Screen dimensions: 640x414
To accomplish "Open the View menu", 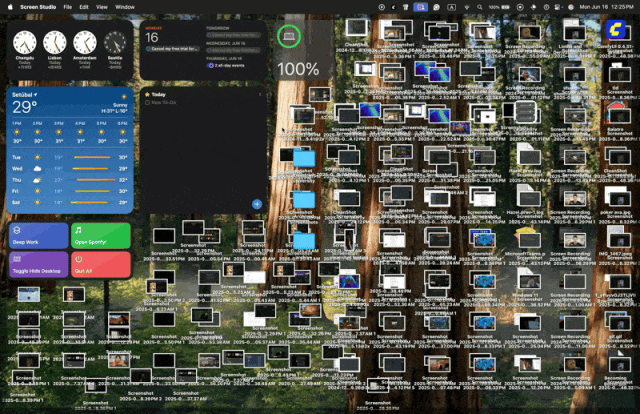I will (x=102, y=7).
